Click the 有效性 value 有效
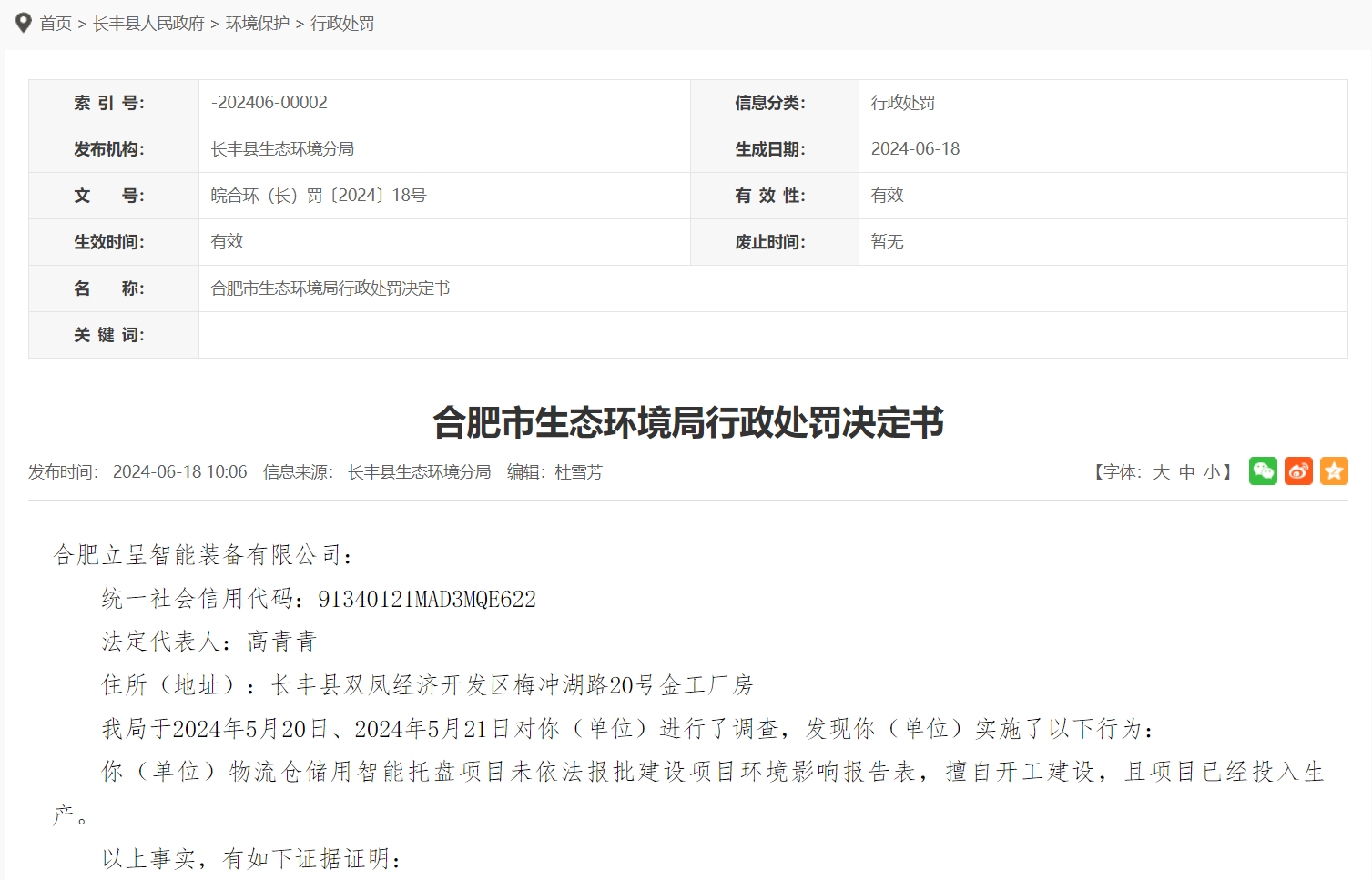The width and height of the screenshot is (1372, 880). tap(888, 196)
